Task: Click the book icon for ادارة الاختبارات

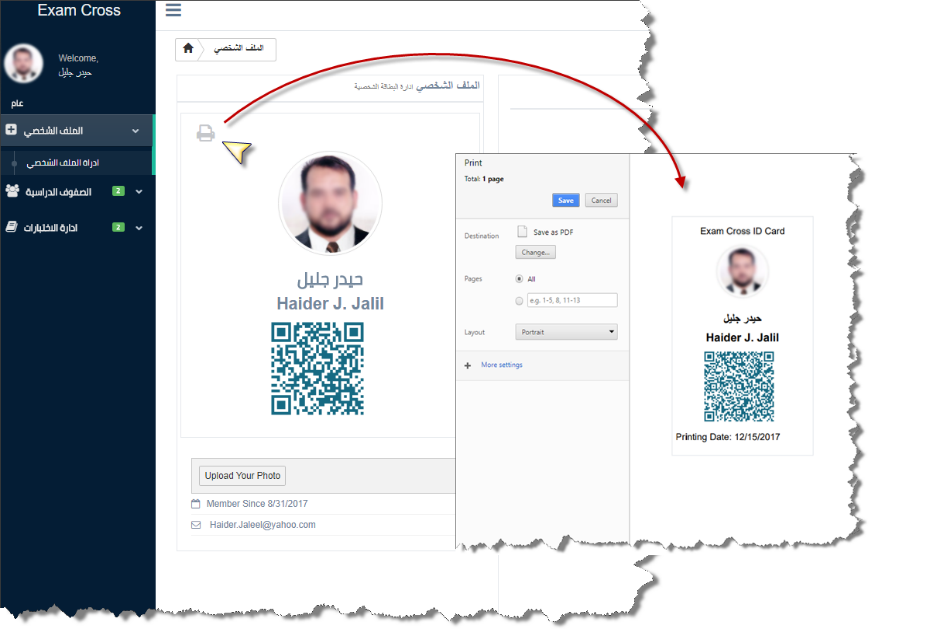Action: [11, 227]
